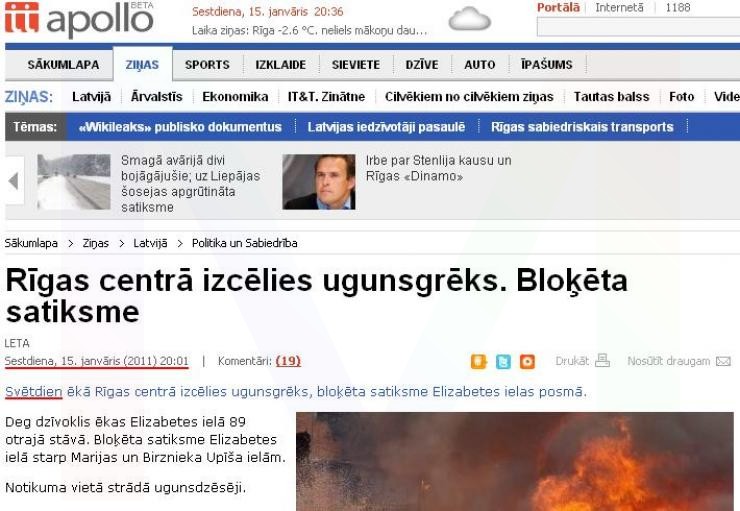This screenshot has width=740, height=511.
Task: Open the comments link (19)
Action: (288, 361)
